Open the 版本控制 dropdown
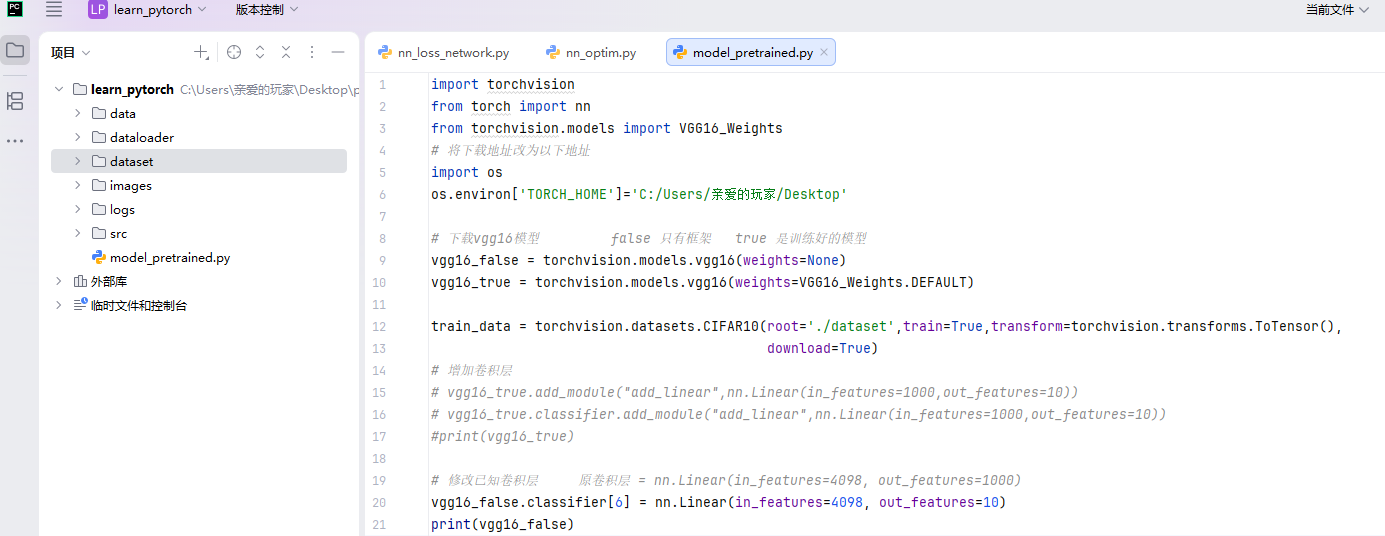 click(266, 9)
